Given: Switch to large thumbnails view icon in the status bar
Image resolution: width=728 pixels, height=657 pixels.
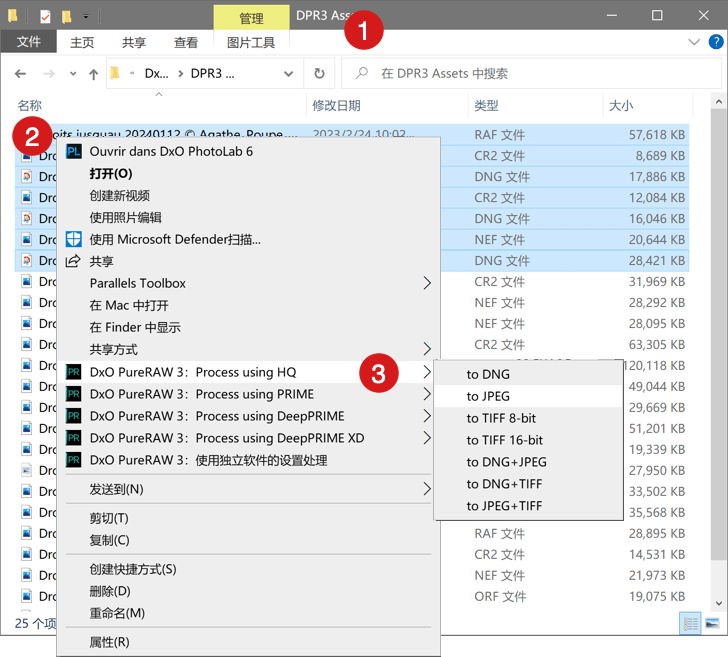Looking at the screenshot, I should [x=712, y=624].
